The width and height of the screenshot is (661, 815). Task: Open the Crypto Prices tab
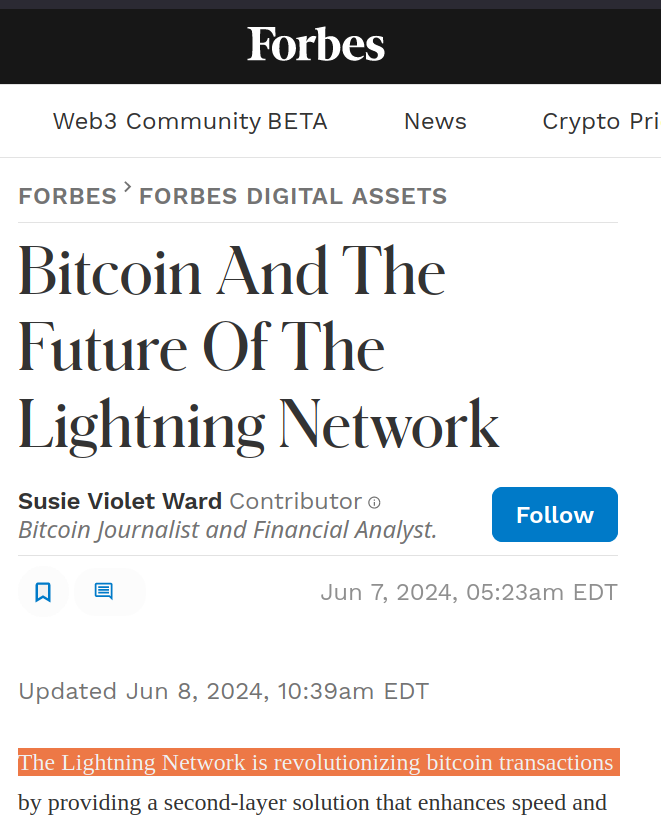[x=601, y=122]
